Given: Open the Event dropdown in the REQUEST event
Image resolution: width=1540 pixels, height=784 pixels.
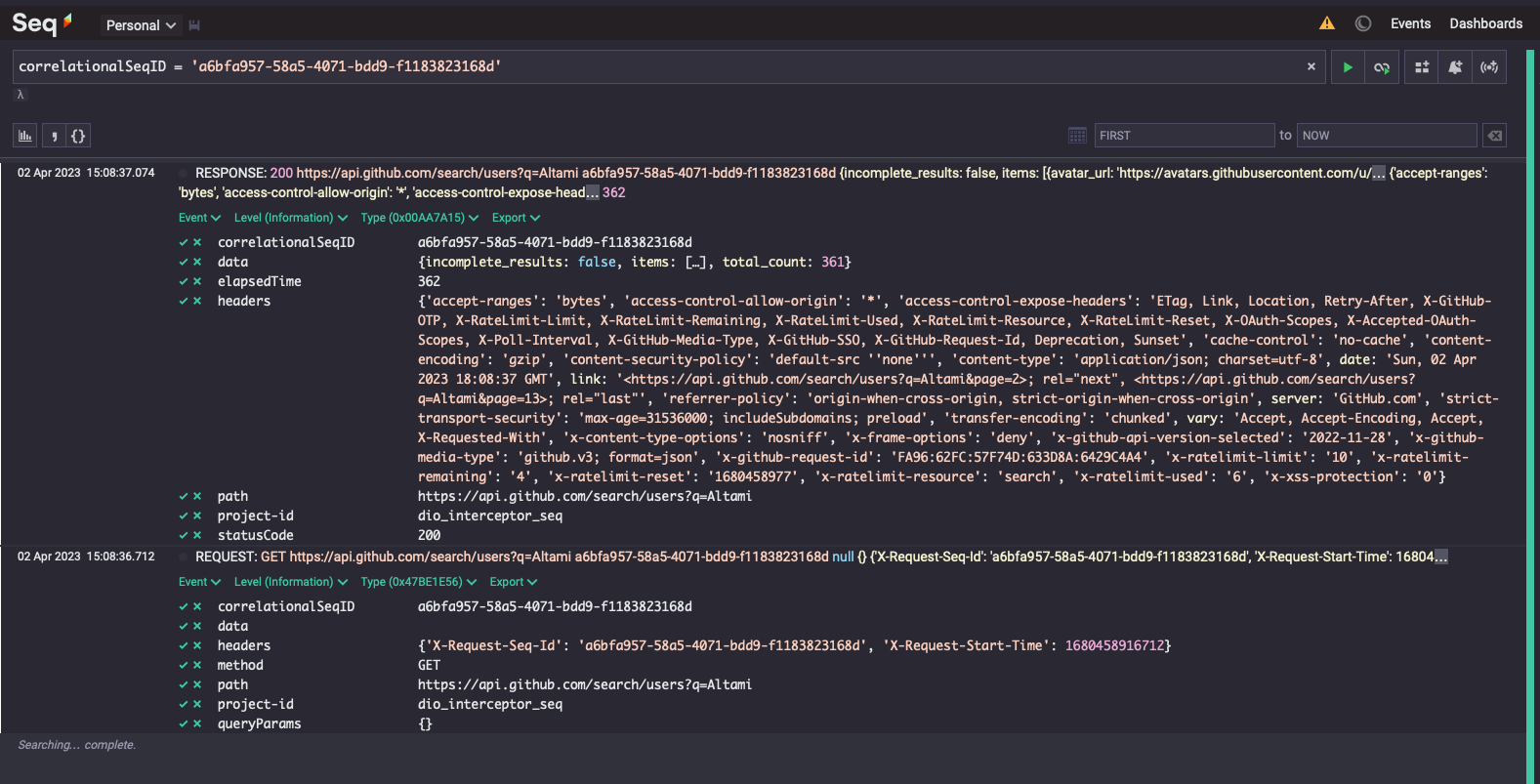Looking at the screenshot, I should [x=199, y=582].
